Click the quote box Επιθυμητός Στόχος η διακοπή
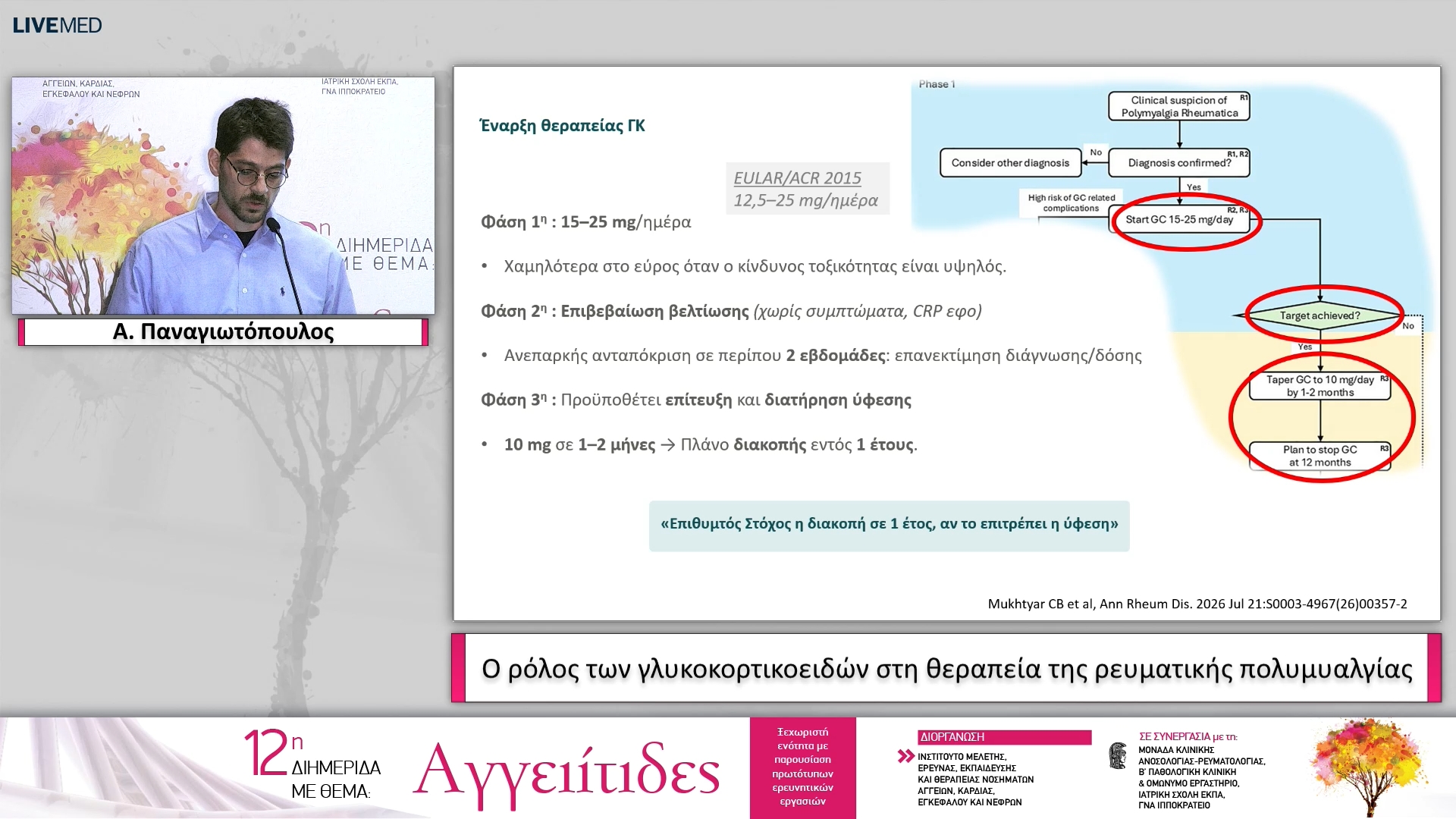Viewport: 1456px width, 819px height. (x=889, y=526)
